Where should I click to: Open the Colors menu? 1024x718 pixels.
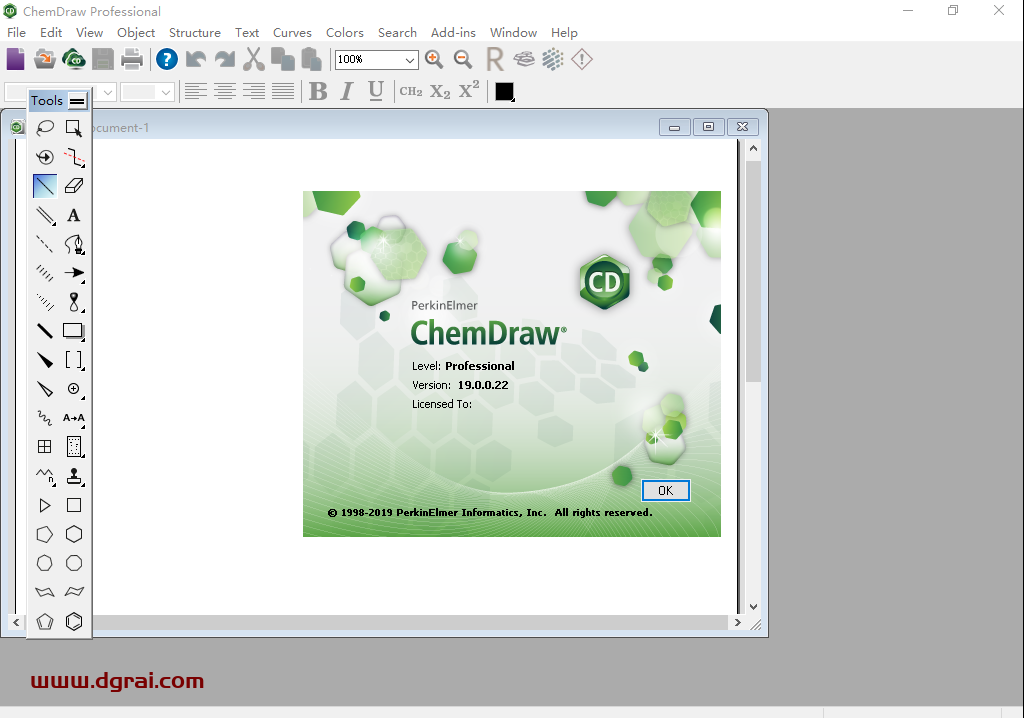(345, 33)
